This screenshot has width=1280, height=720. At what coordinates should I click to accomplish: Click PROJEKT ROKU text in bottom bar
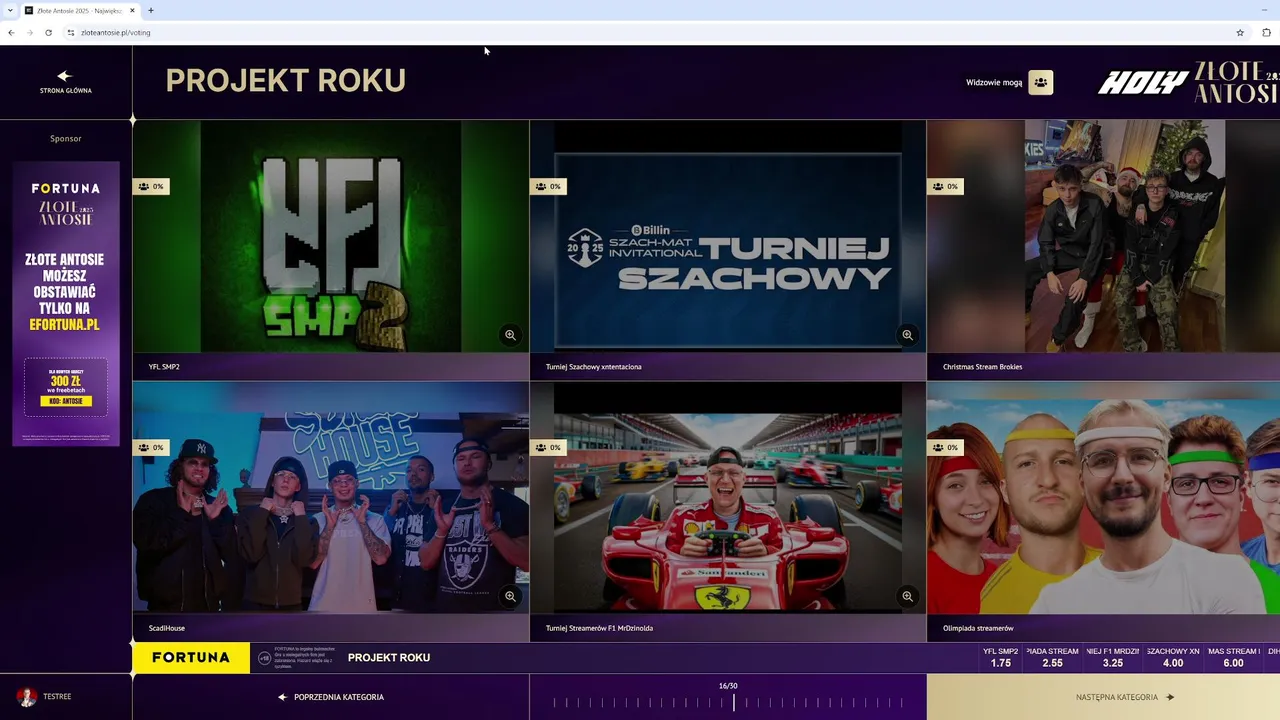[389, 657]
